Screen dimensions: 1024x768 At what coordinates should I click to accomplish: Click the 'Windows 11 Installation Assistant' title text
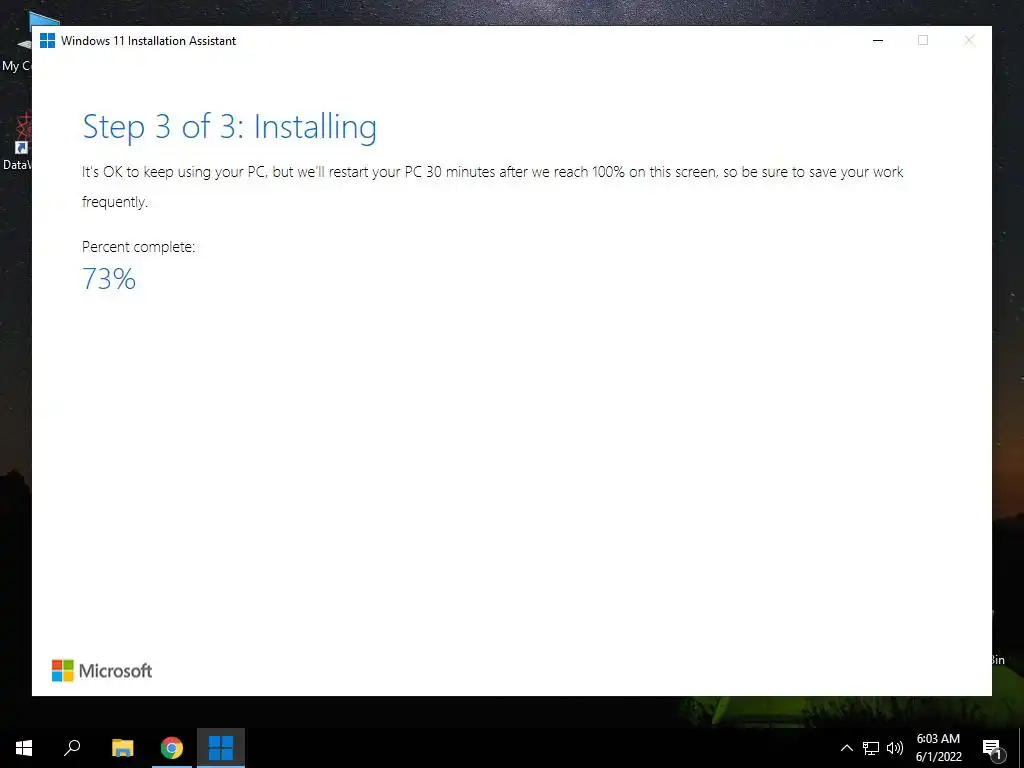point(148,40)
